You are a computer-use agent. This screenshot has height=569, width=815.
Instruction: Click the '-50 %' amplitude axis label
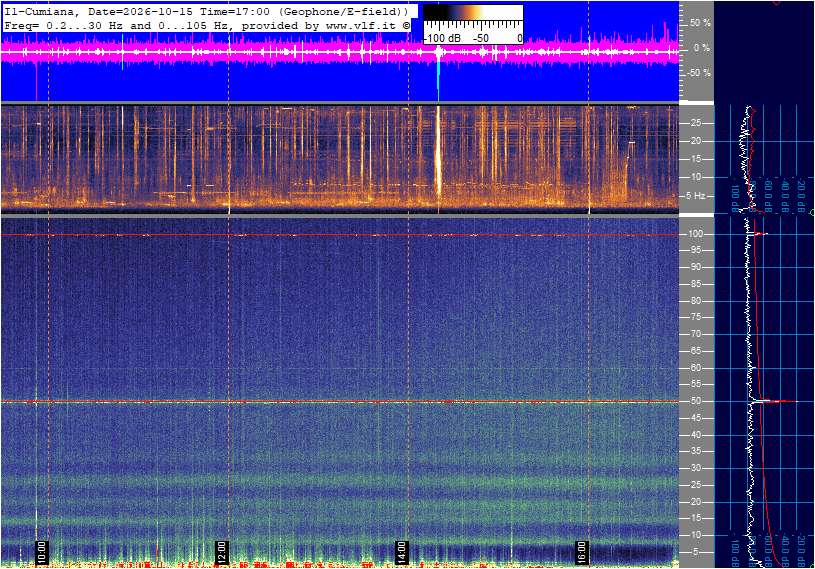699,73
